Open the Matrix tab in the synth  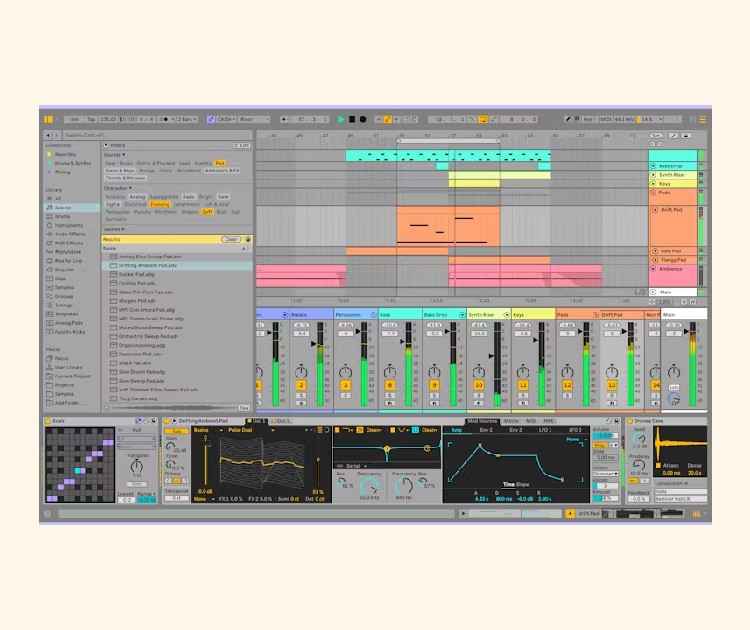point(511,421)
